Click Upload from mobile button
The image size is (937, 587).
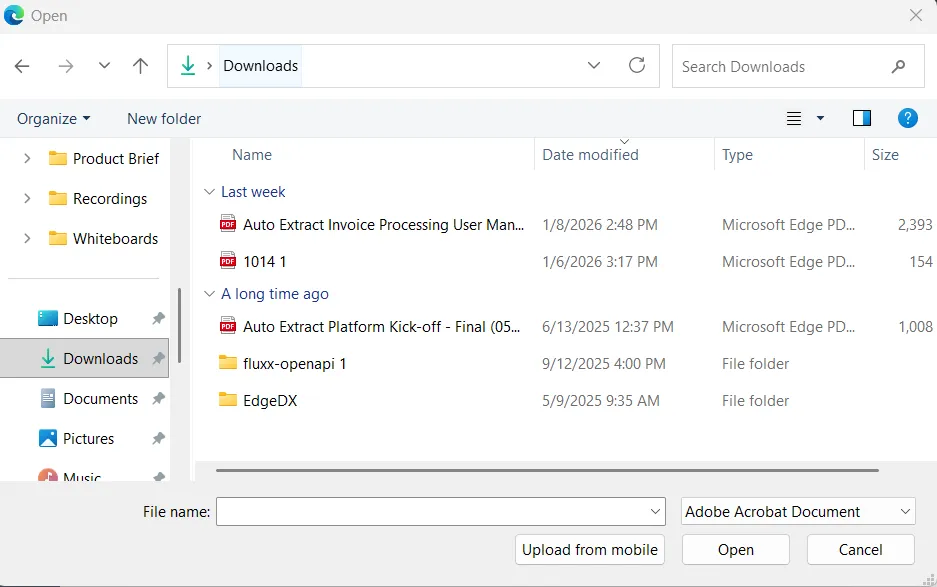pyautogui.click(x=590, y=549)
